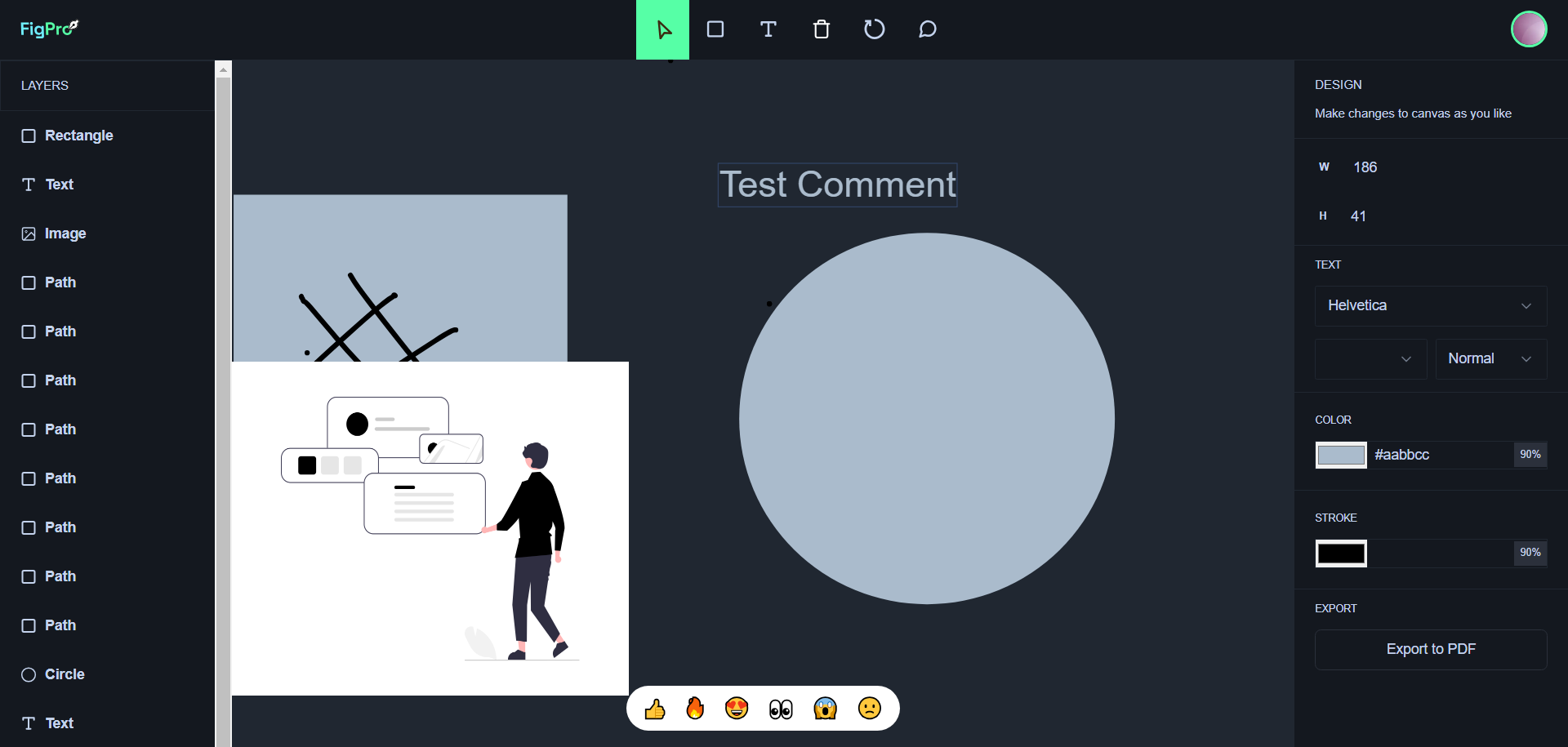Screen dimensions: 1568x747
Task: Select the large circle on canvas
Action: (x=927, y=419)
